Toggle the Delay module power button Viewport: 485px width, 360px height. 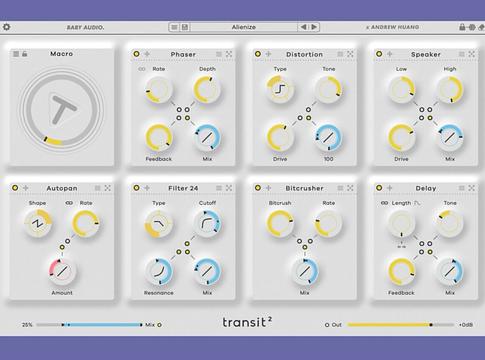379,188
